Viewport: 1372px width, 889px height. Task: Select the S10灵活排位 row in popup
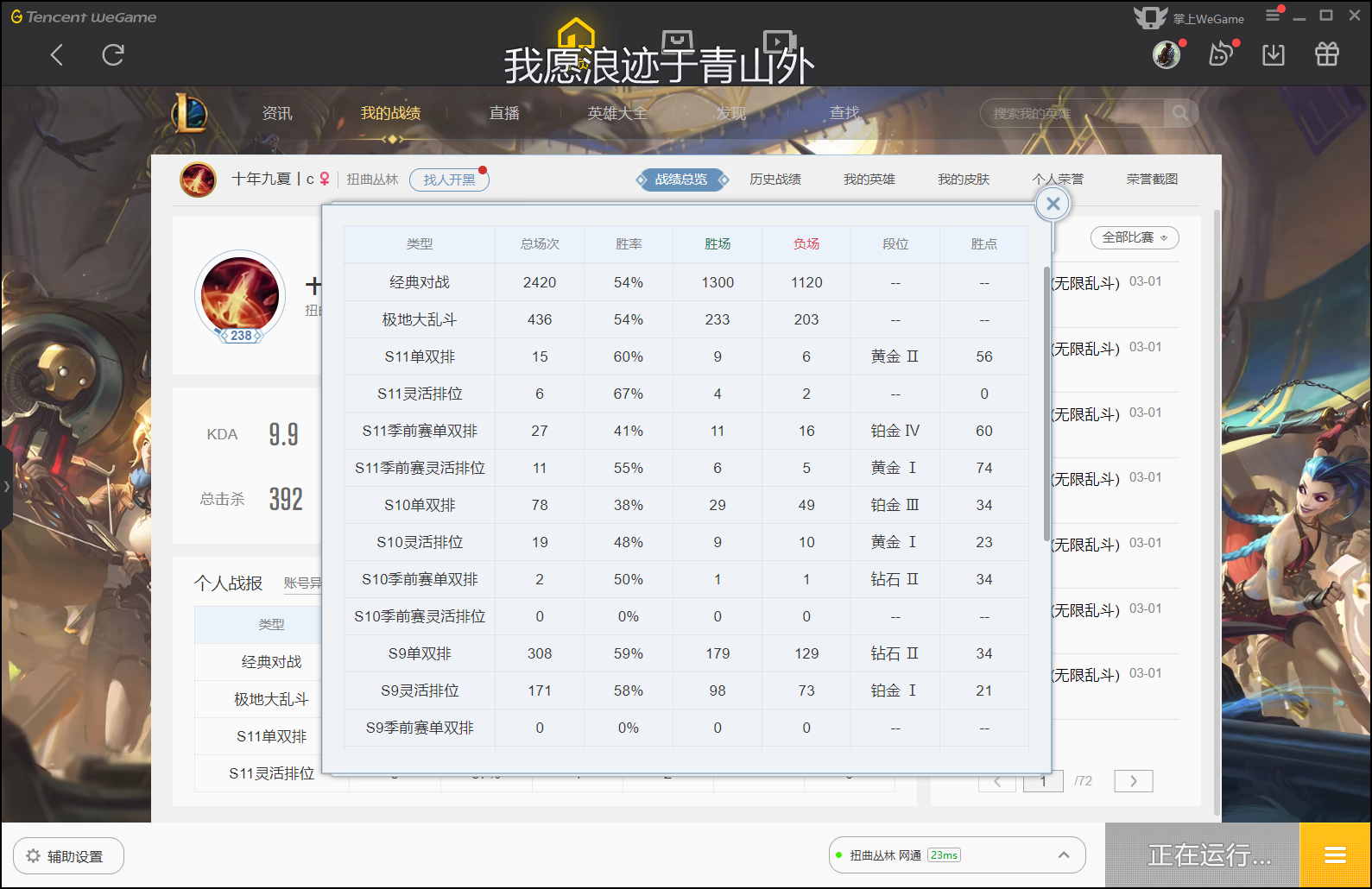(686, 542)
